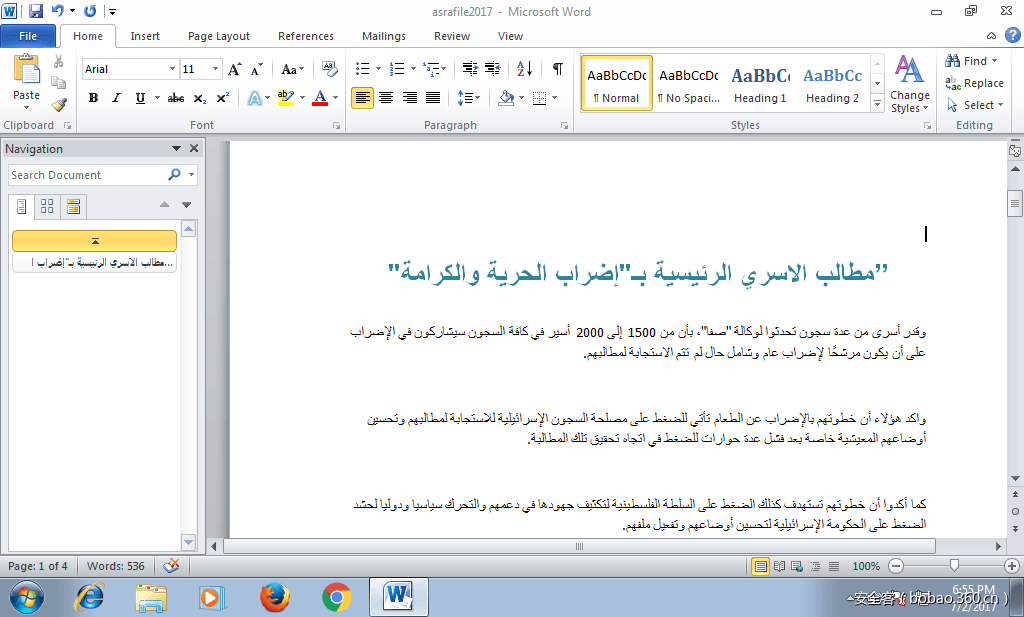1024x617 pixels.
Task: Apply bold formatting with the Bold icon
Action: (92, 98)
